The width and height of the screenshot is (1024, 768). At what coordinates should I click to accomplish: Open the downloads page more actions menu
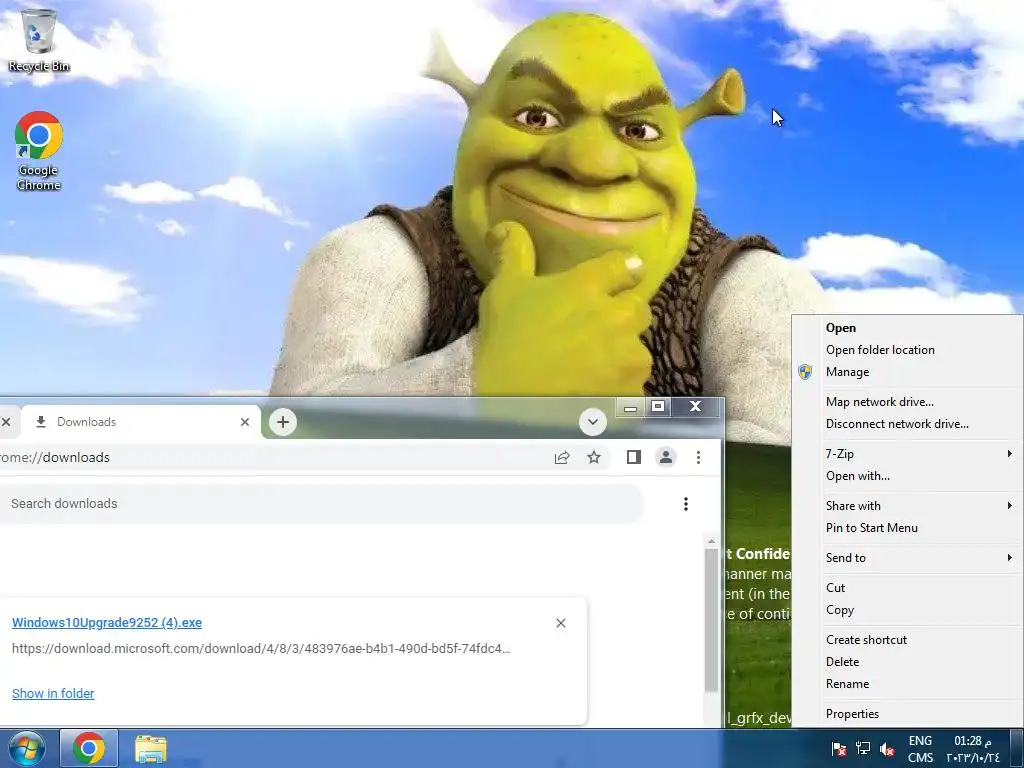(x=686, y=504)
